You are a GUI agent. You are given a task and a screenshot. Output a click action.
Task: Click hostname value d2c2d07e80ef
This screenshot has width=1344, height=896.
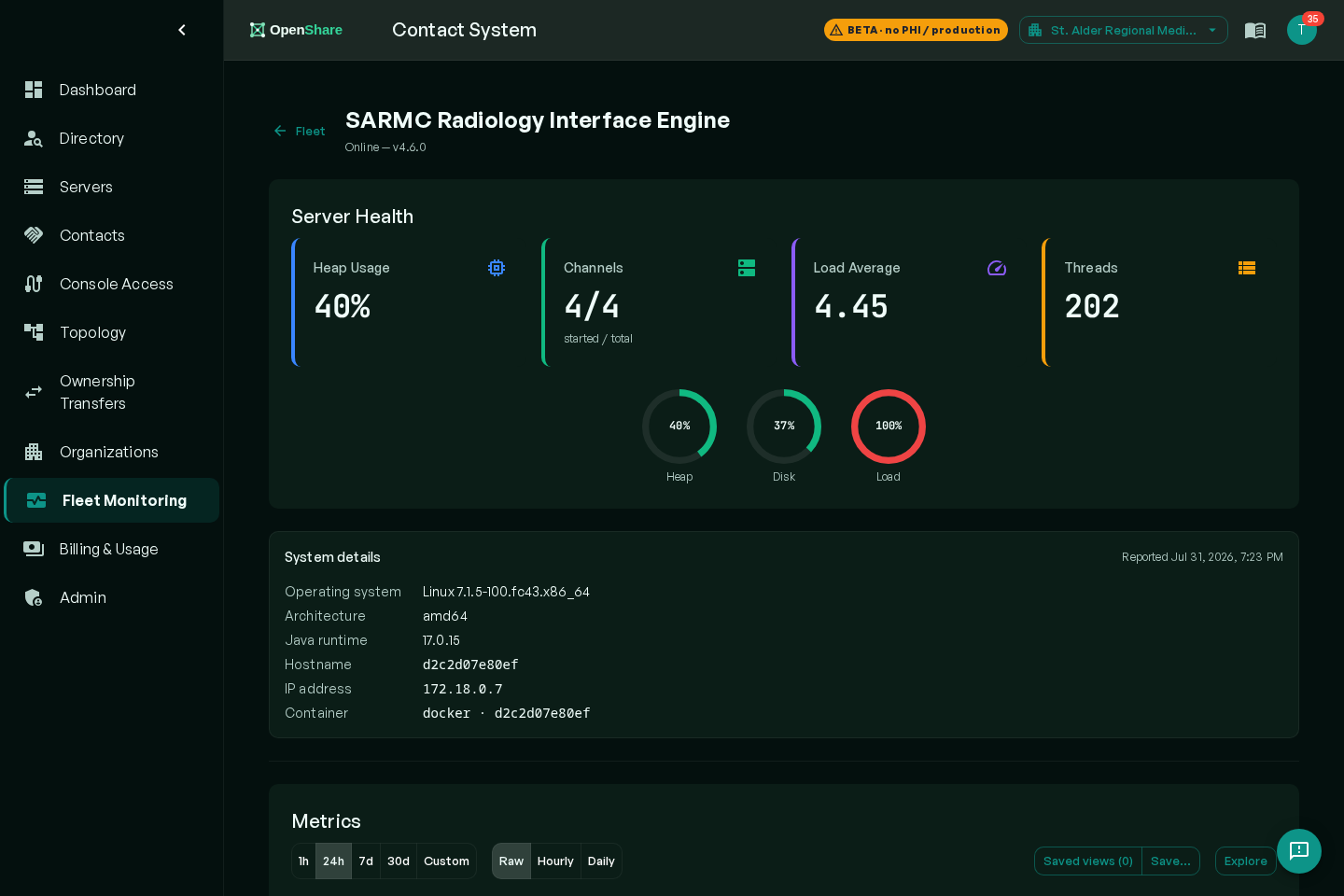tap(470, 665)
